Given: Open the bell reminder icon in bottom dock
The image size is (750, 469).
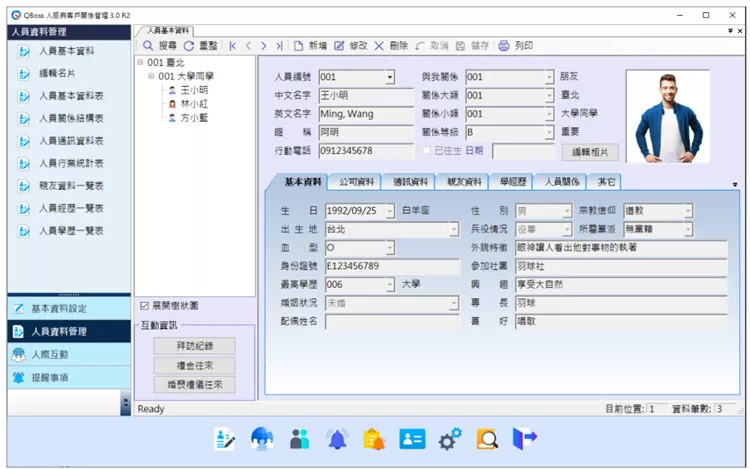Looking at the screenshot, I should [337, 438].
